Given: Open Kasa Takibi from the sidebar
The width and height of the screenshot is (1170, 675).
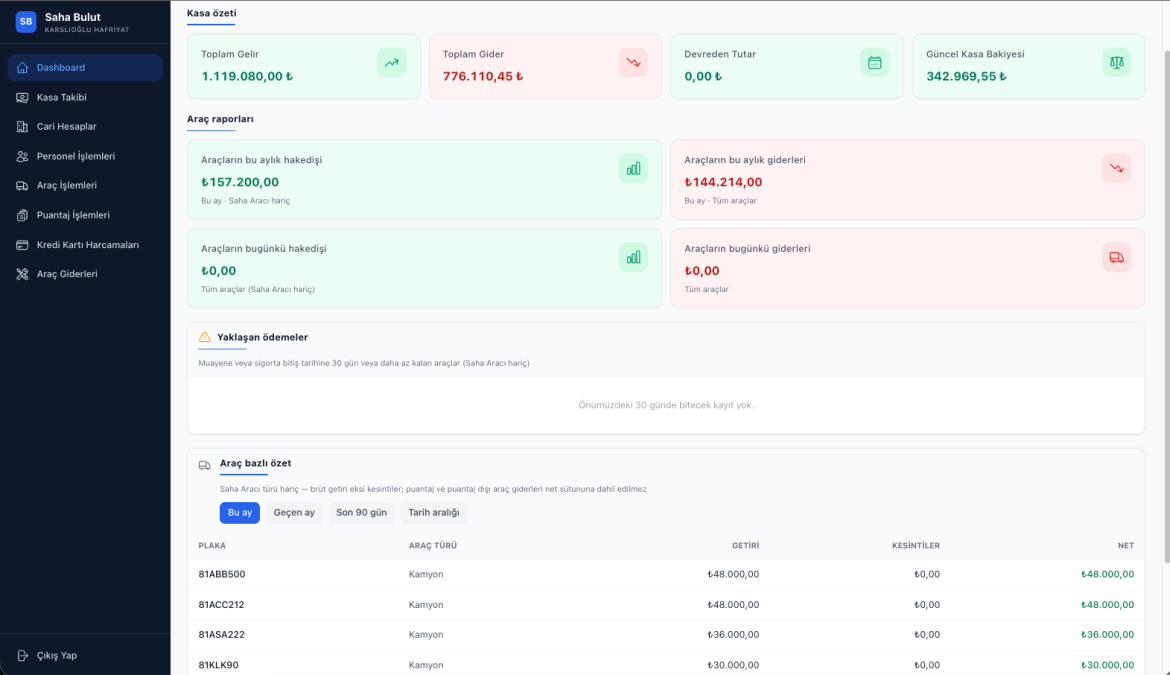Looking at the screenshot, I should pos(61,97).
